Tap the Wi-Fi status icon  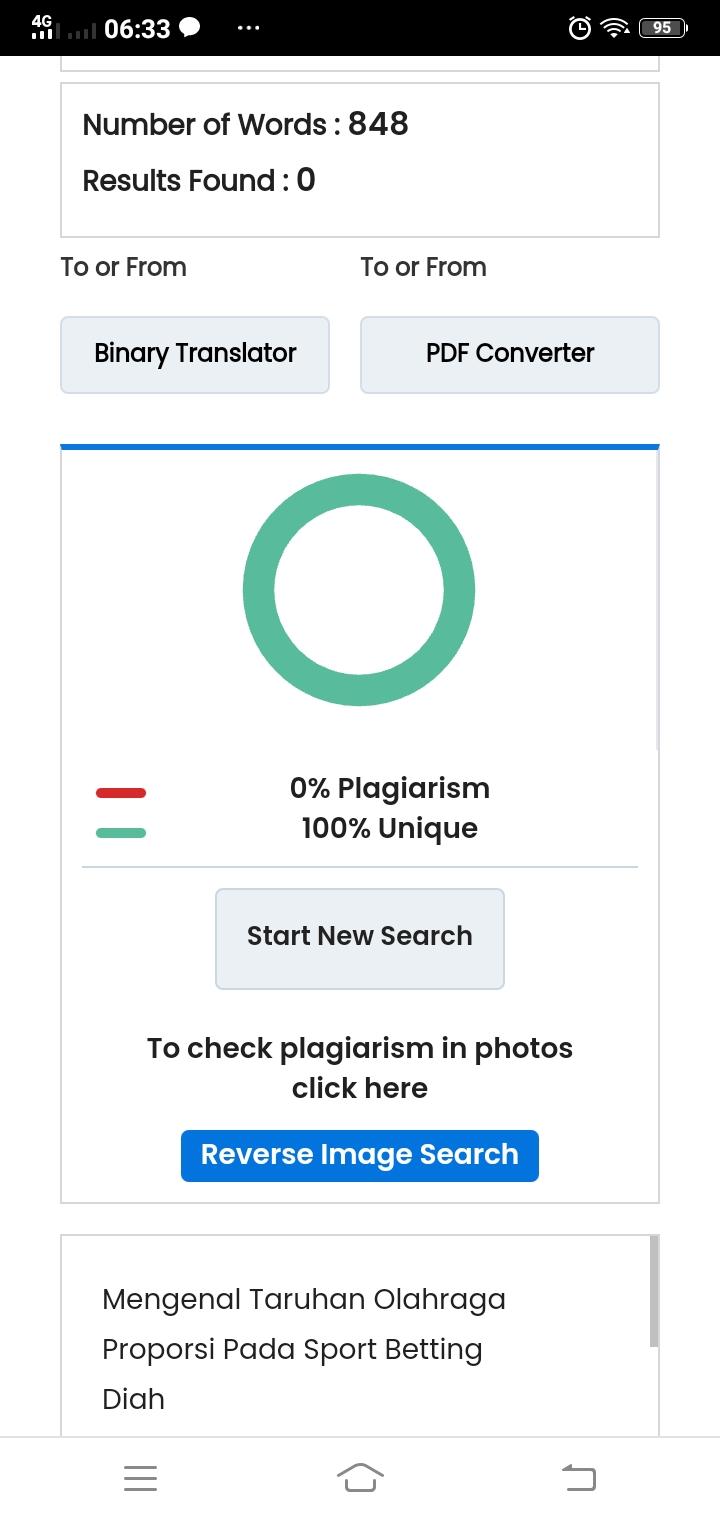click(615, 28)
